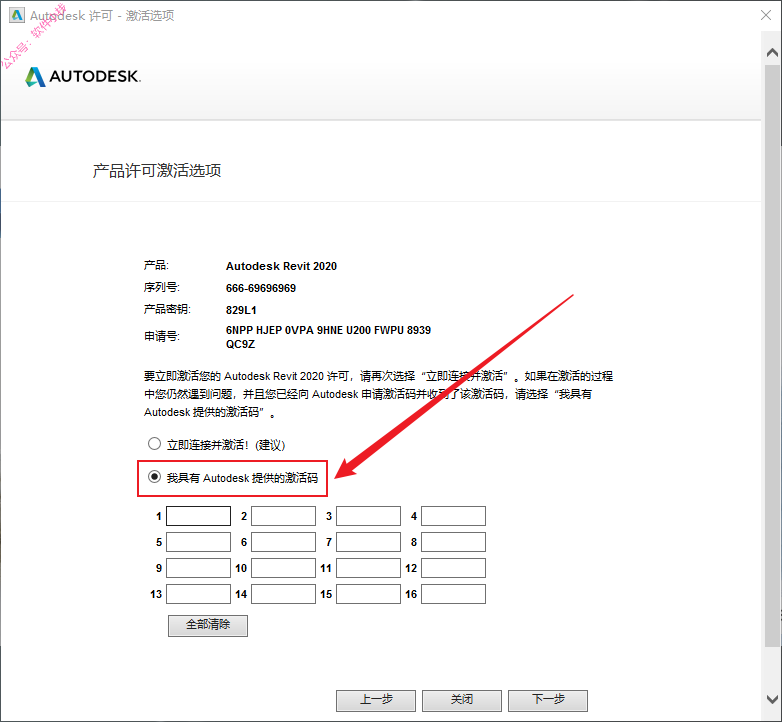Click activation code field 15
Viewport: 782px width, 722px height.
(x=369, y=594)
